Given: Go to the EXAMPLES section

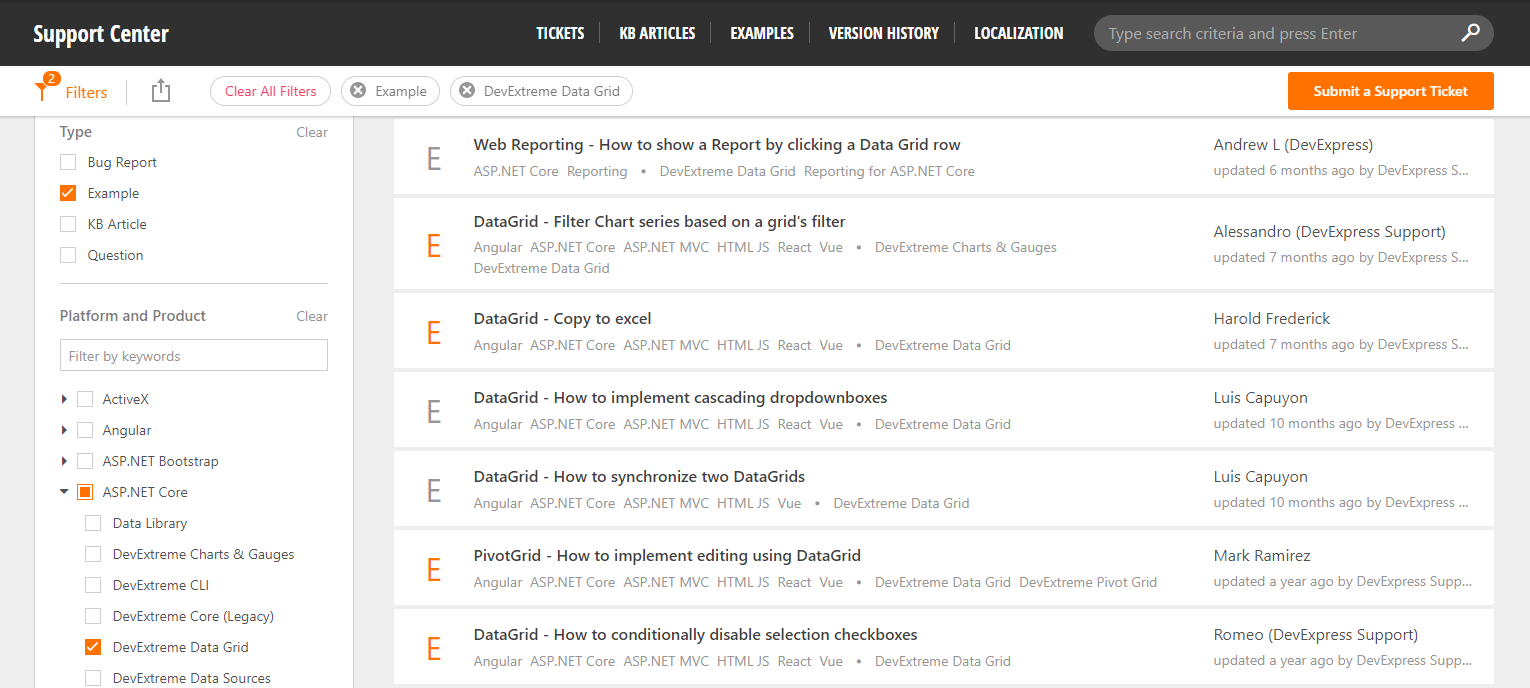Looking at the screenshot, I should pyautogui.click(x=762, y=33).
